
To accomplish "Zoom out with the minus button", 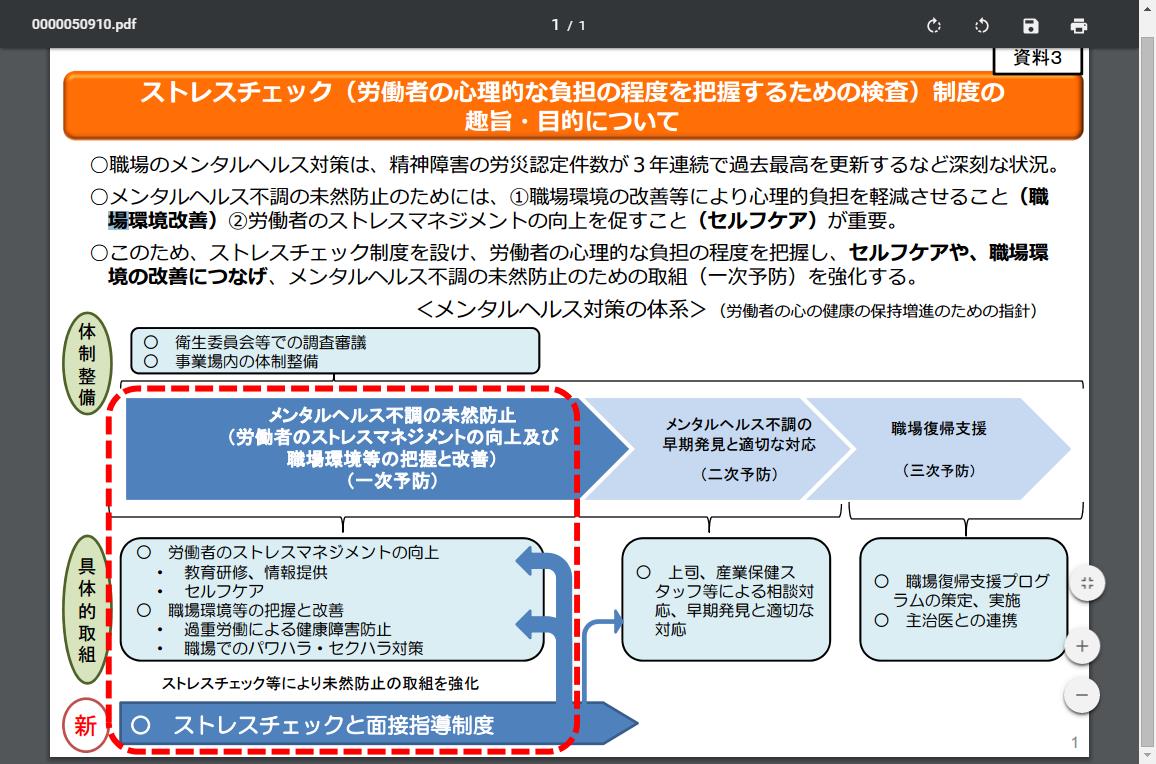I will coord(1082,695).
